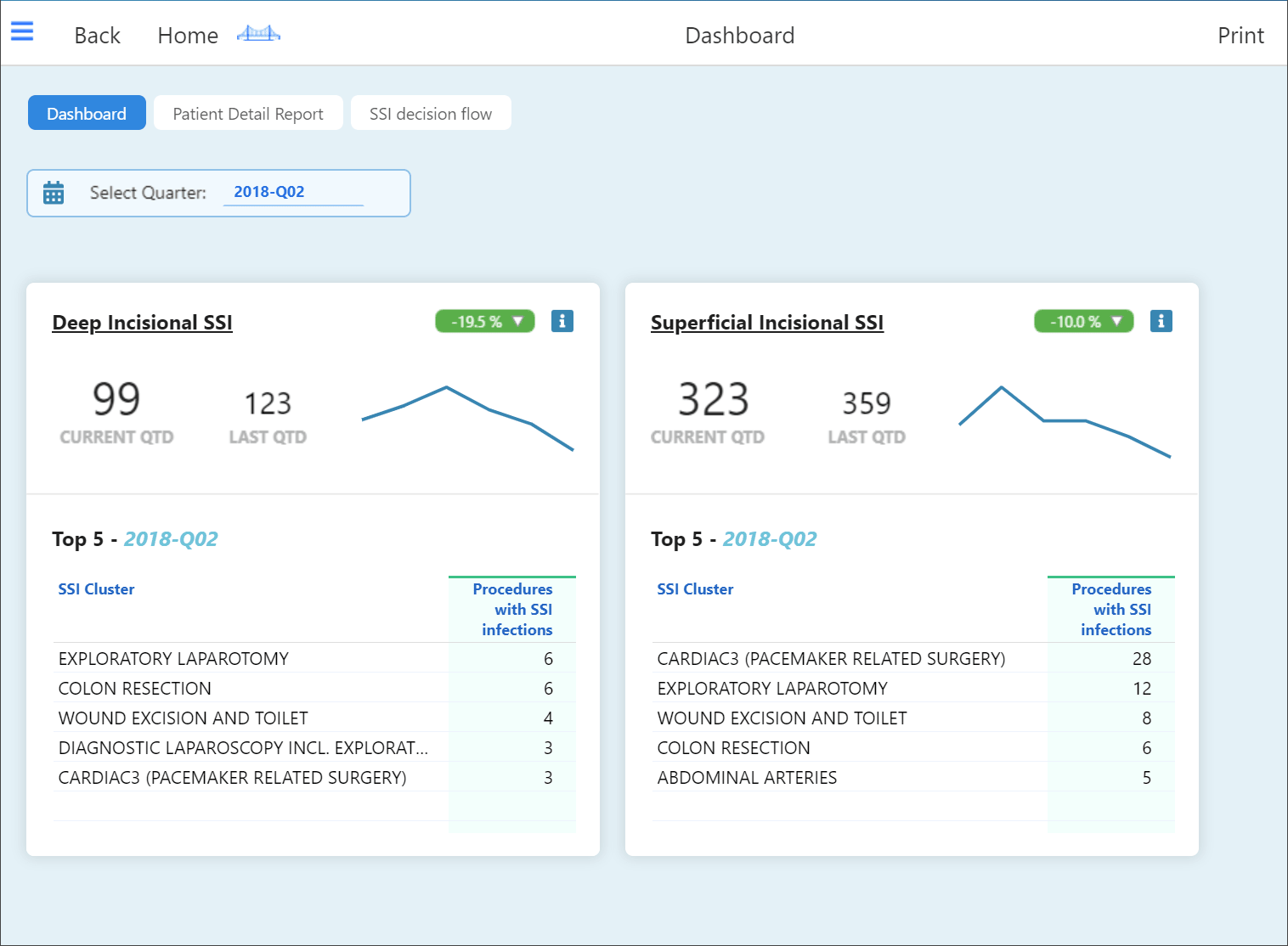Screen dimensions: 1288x946
Task: Open the Superficial Incisional SSI title link
Action: (767, 323)
